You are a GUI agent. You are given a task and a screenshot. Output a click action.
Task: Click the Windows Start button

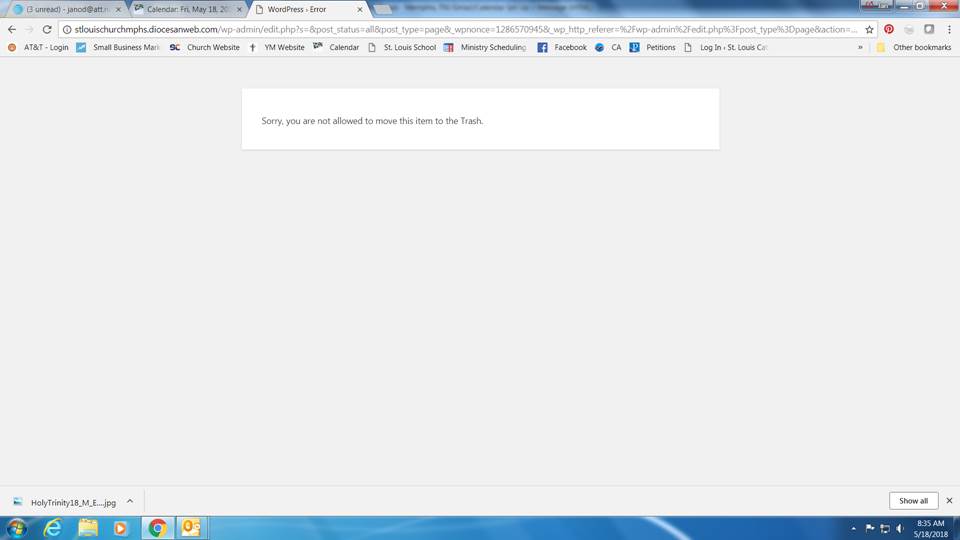[x=17, y=527]
